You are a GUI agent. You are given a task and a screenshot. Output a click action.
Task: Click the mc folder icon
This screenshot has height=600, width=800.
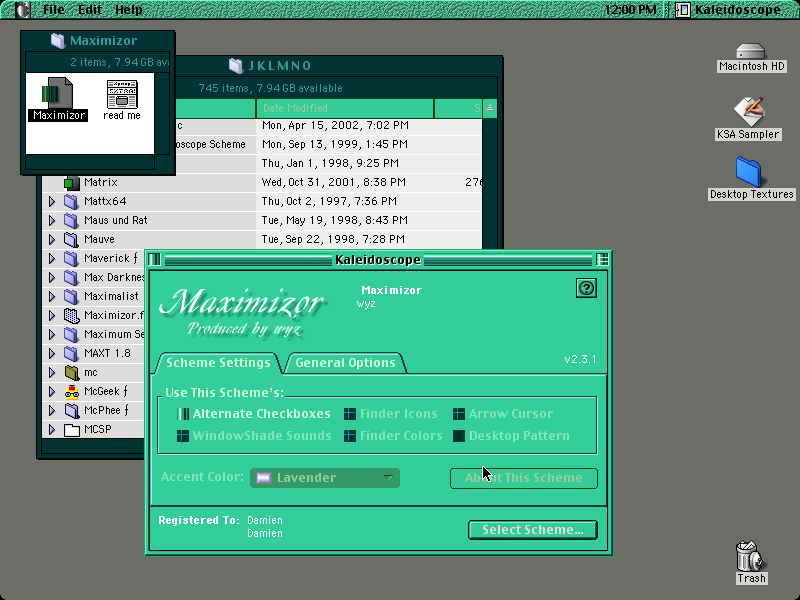(x=71, y=372)
